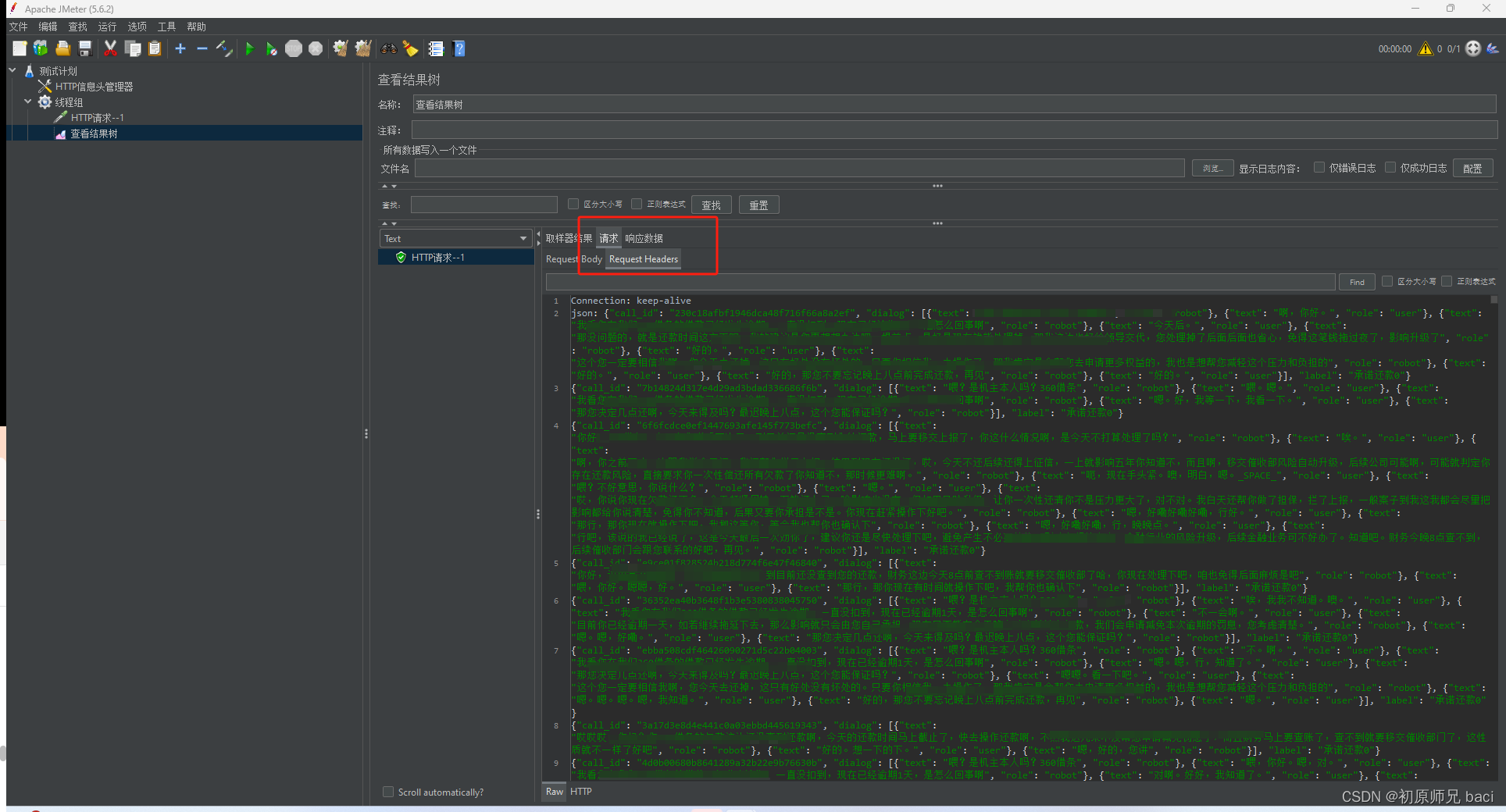
Task: Open the 编辑 menu
Action: (48, 27)
